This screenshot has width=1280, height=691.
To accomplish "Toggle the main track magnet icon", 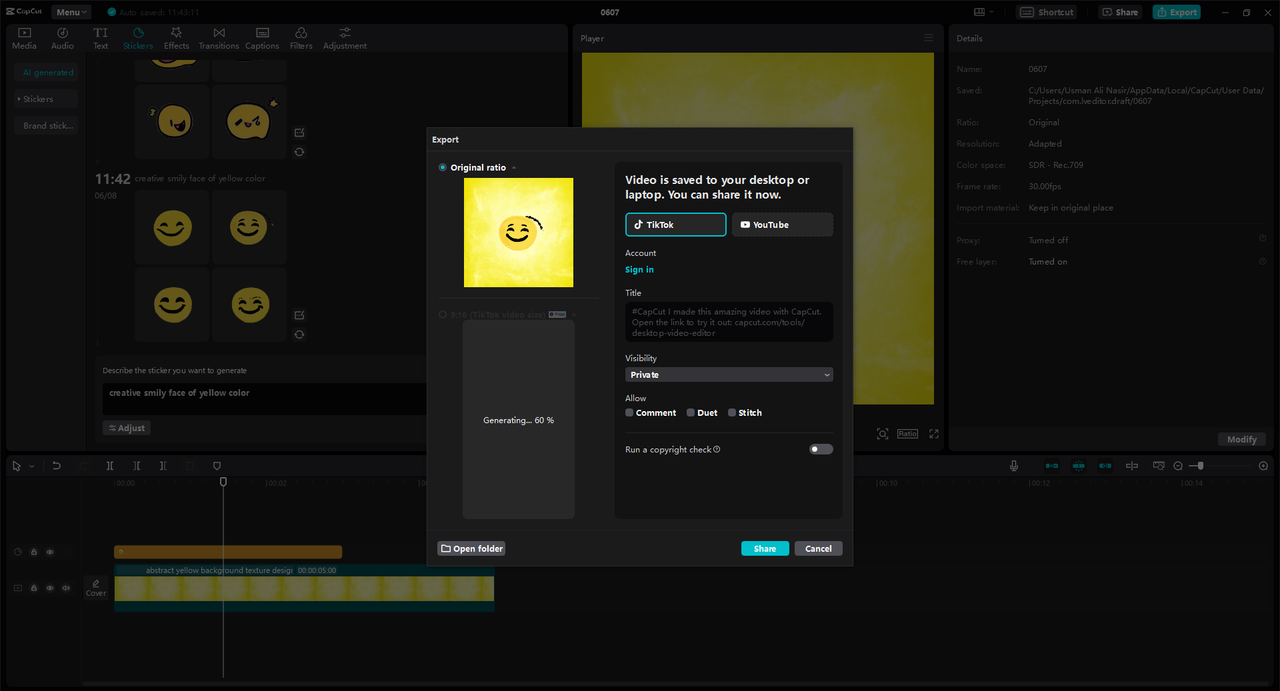I will click(1052, 466).
